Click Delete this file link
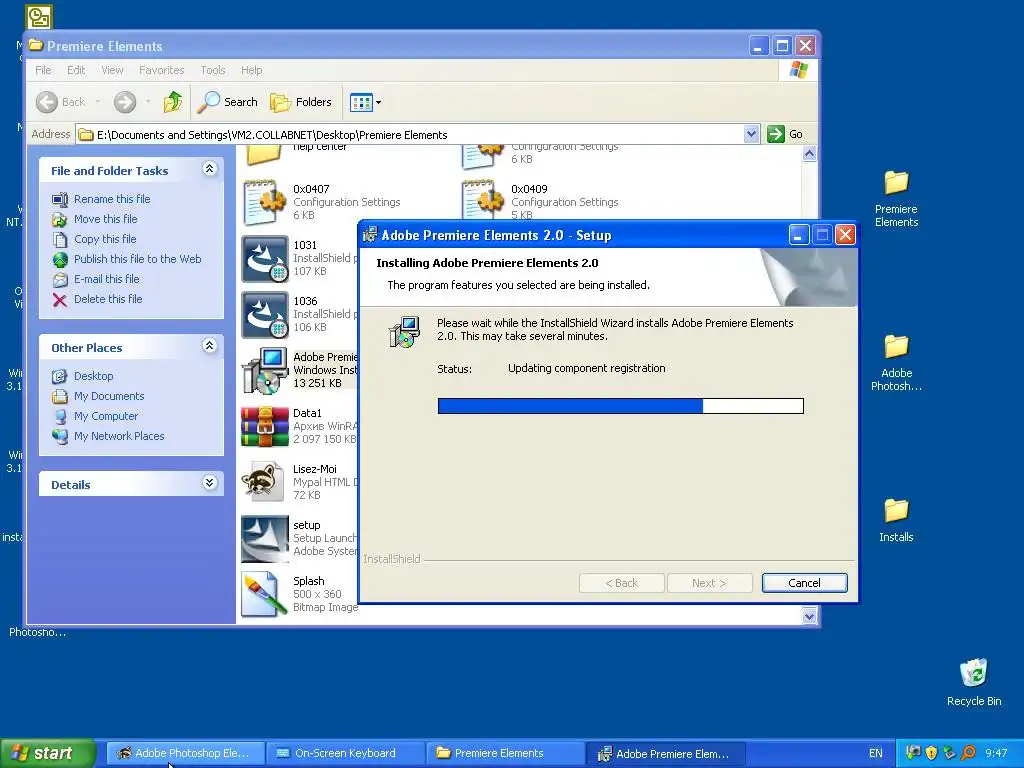 point(108,299)
